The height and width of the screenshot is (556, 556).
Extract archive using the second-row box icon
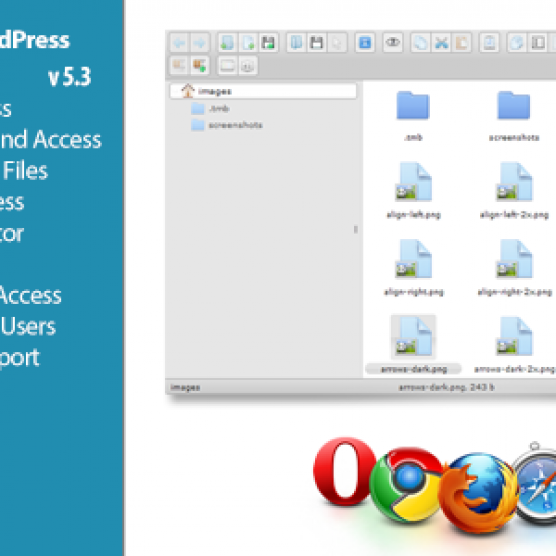click(x=179, y=66)
